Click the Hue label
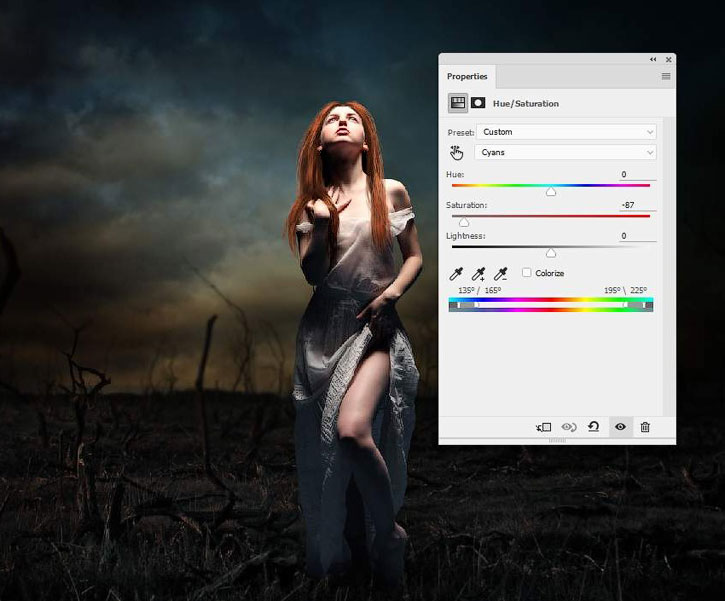Screen dimensions: 725x601 455,174
